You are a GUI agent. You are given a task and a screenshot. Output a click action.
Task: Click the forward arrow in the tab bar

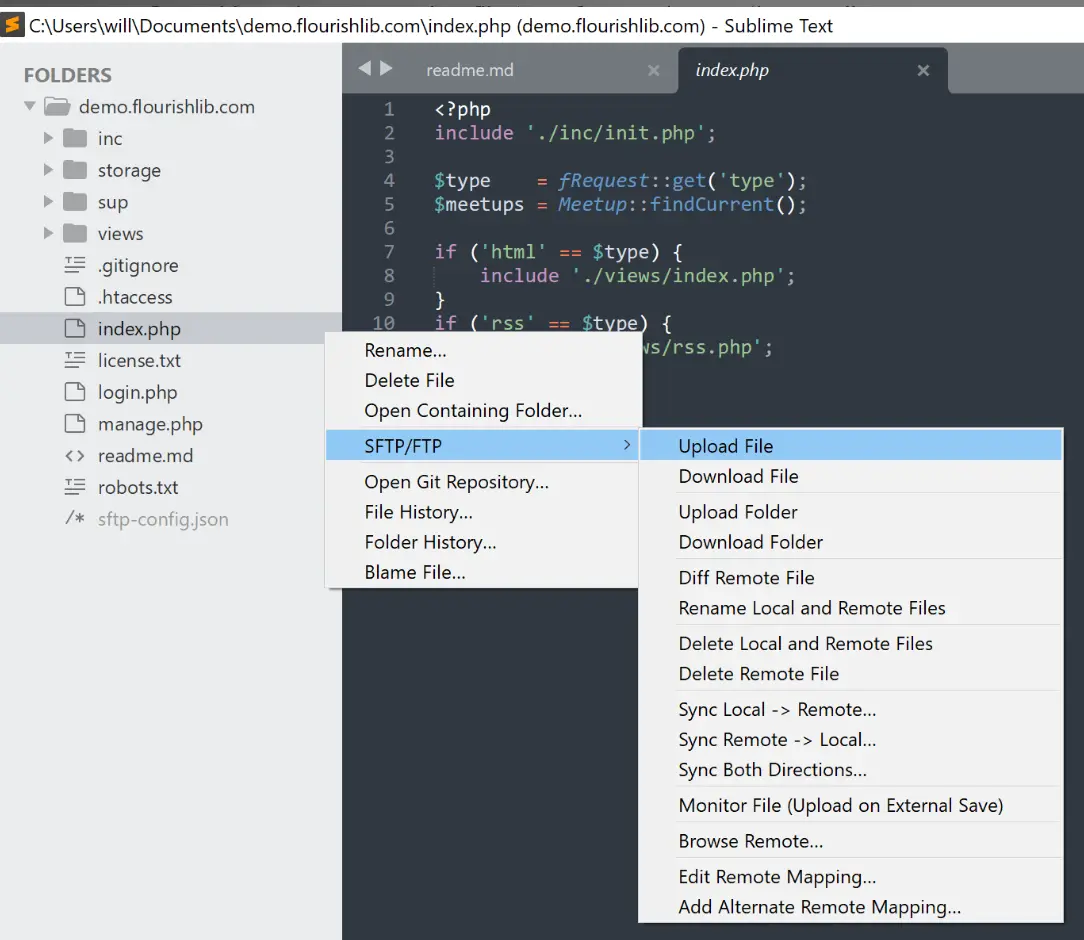click(386, 68)
